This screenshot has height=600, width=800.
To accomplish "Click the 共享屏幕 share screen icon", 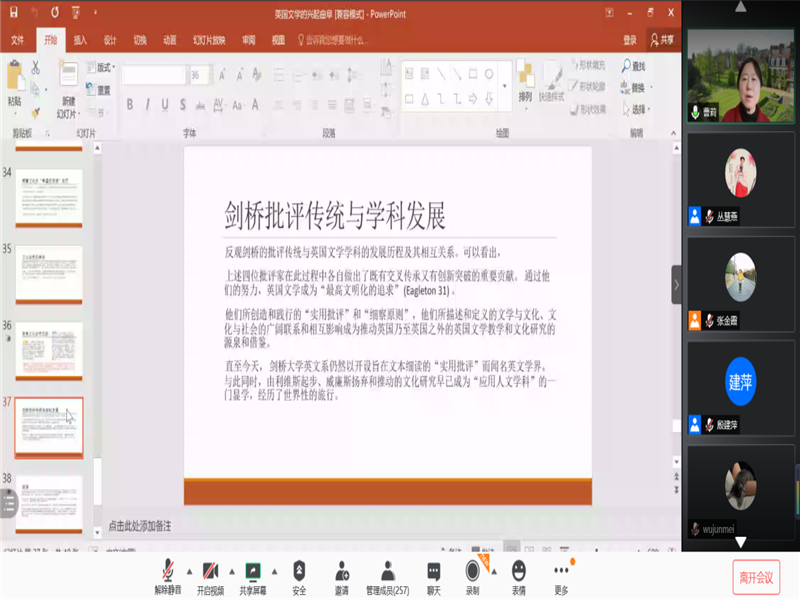I will coord(253,572).
